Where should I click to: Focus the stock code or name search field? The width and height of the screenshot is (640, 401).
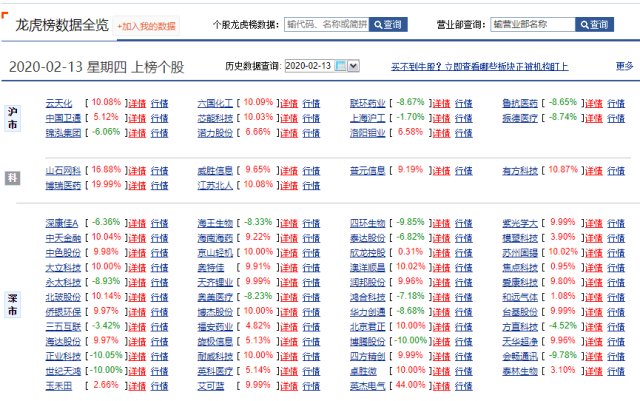click(x=327, y=25)
